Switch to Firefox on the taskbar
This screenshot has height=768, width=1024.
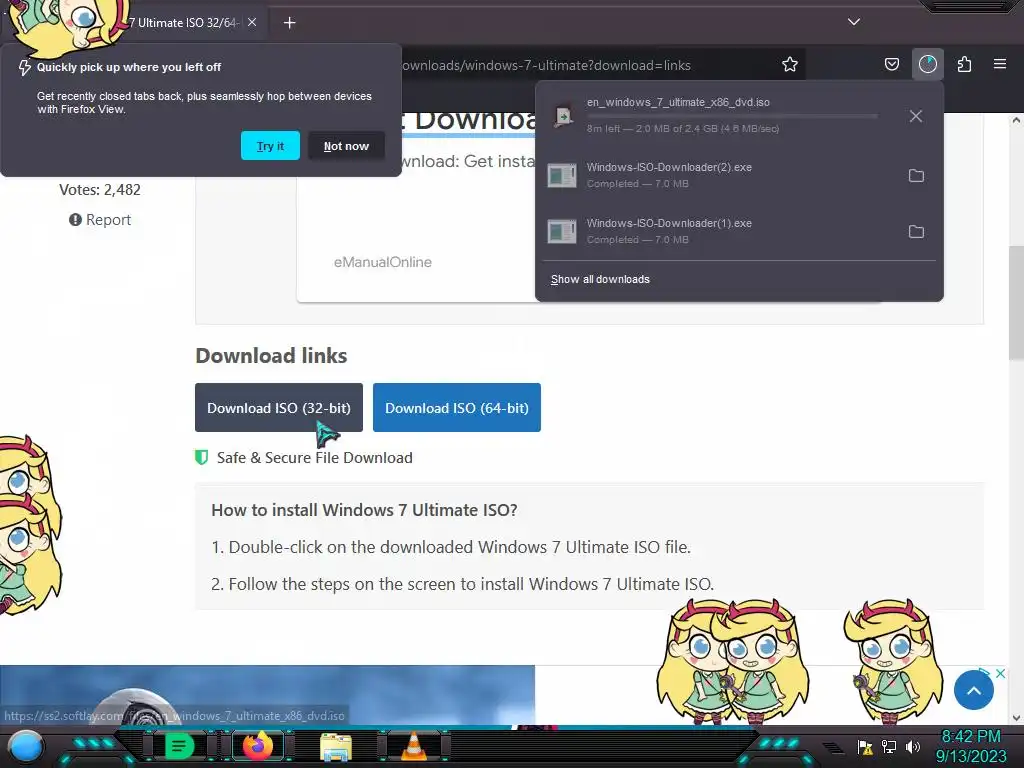pos(258,746)
